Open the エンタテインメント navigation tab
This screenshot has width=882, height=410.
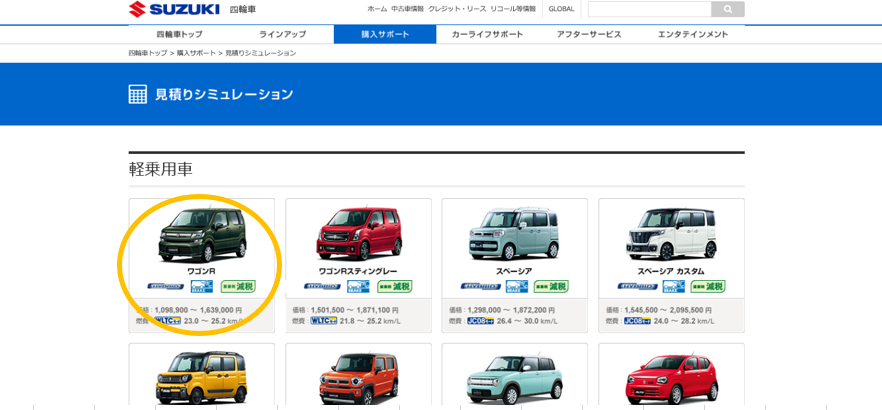[692, 34]
